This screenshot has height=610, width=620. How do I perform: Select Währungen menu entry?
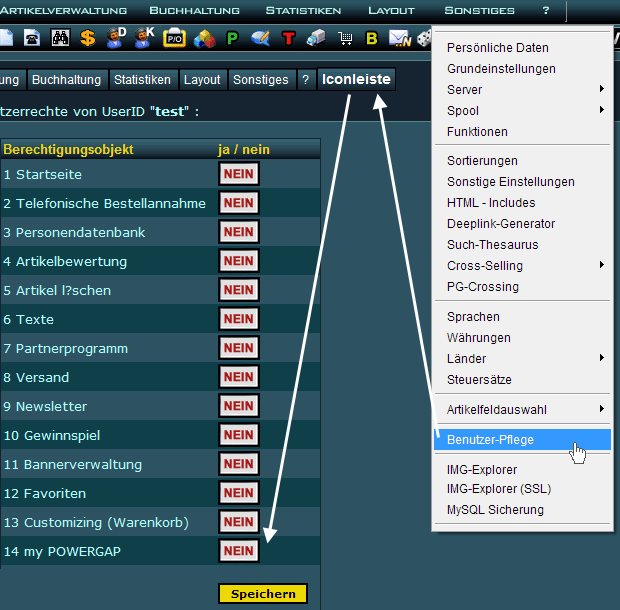(478, 338)
